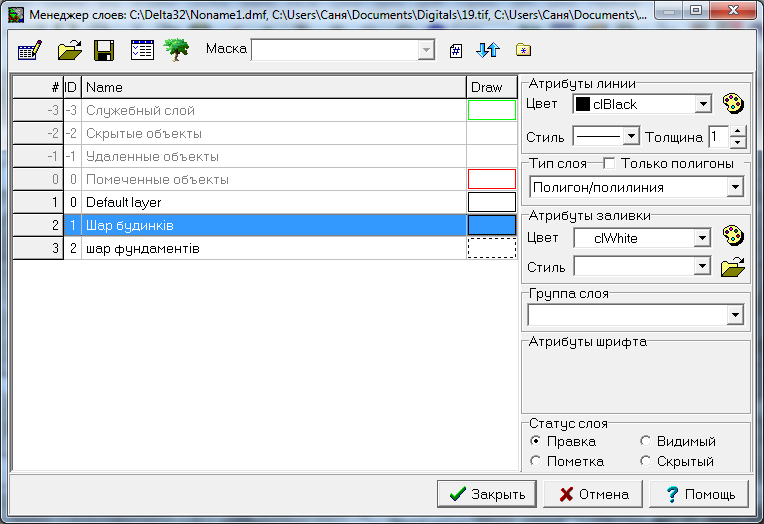This screenshot has width=764, height=524.
Task: Select the 'Служебный слой' row
Action: click(x=266, y=111)
